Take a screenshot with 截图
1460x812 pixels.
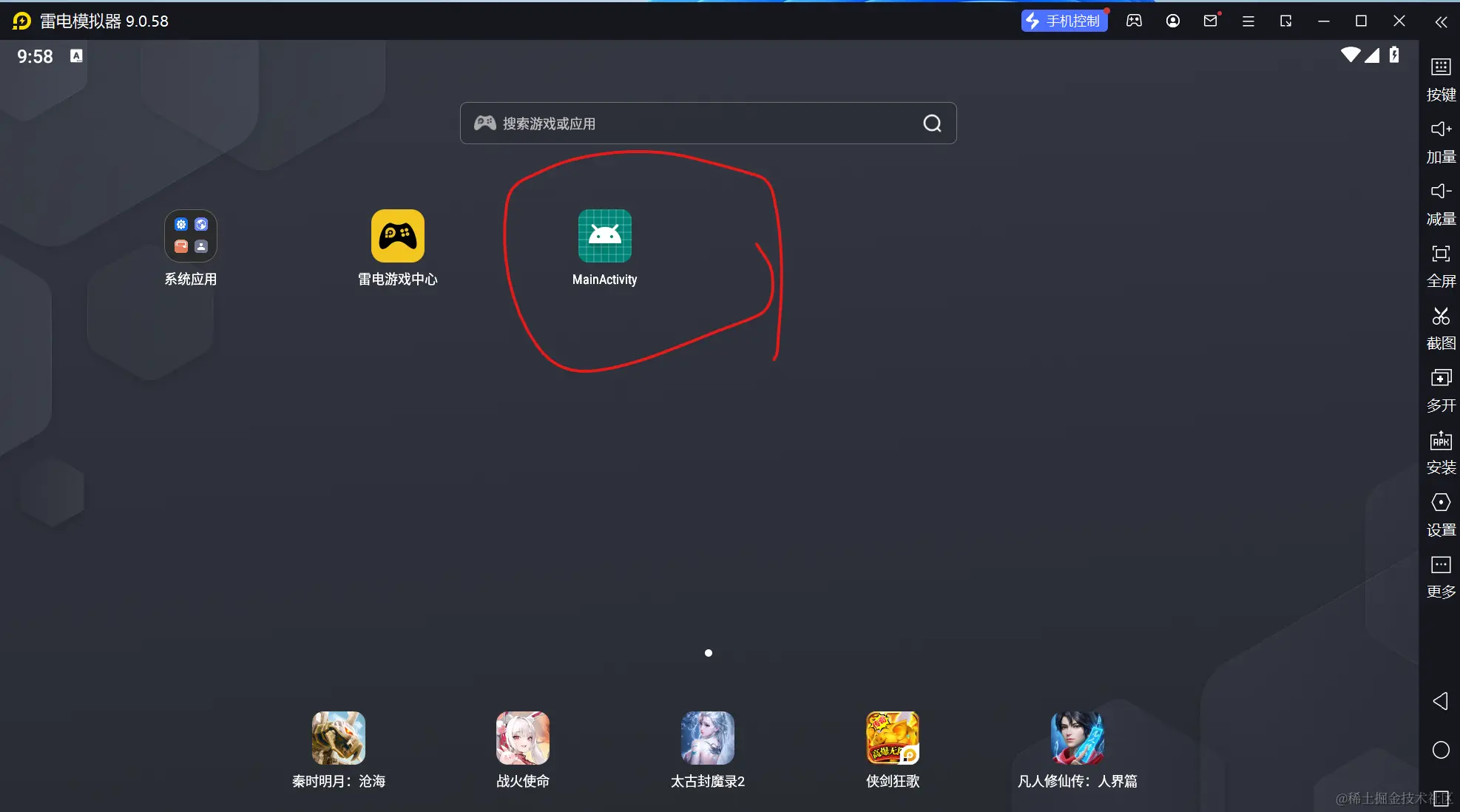coord(1441,328)
